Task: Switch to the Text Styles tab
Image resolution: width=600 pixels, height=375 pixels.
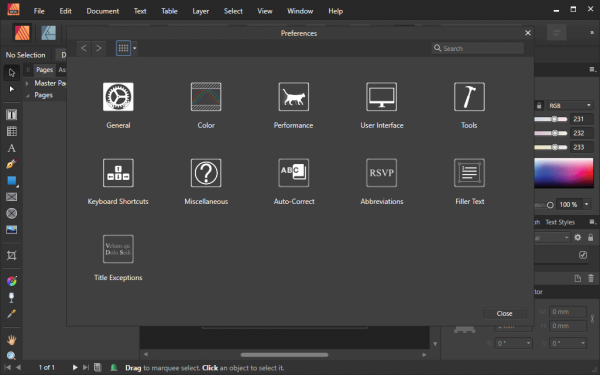Action: point(560,222)
